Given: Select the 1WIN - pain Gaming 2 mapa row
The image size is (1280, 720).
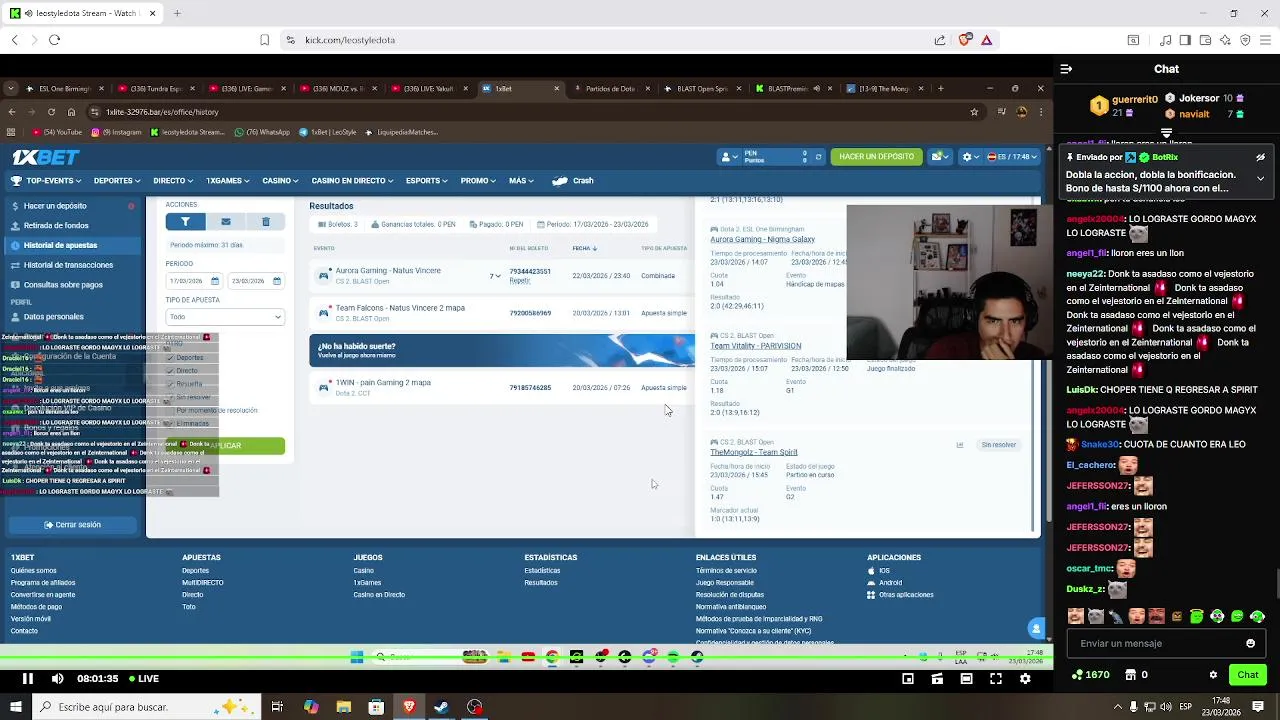Looking at the screenshot, I should tap(502, 387).
